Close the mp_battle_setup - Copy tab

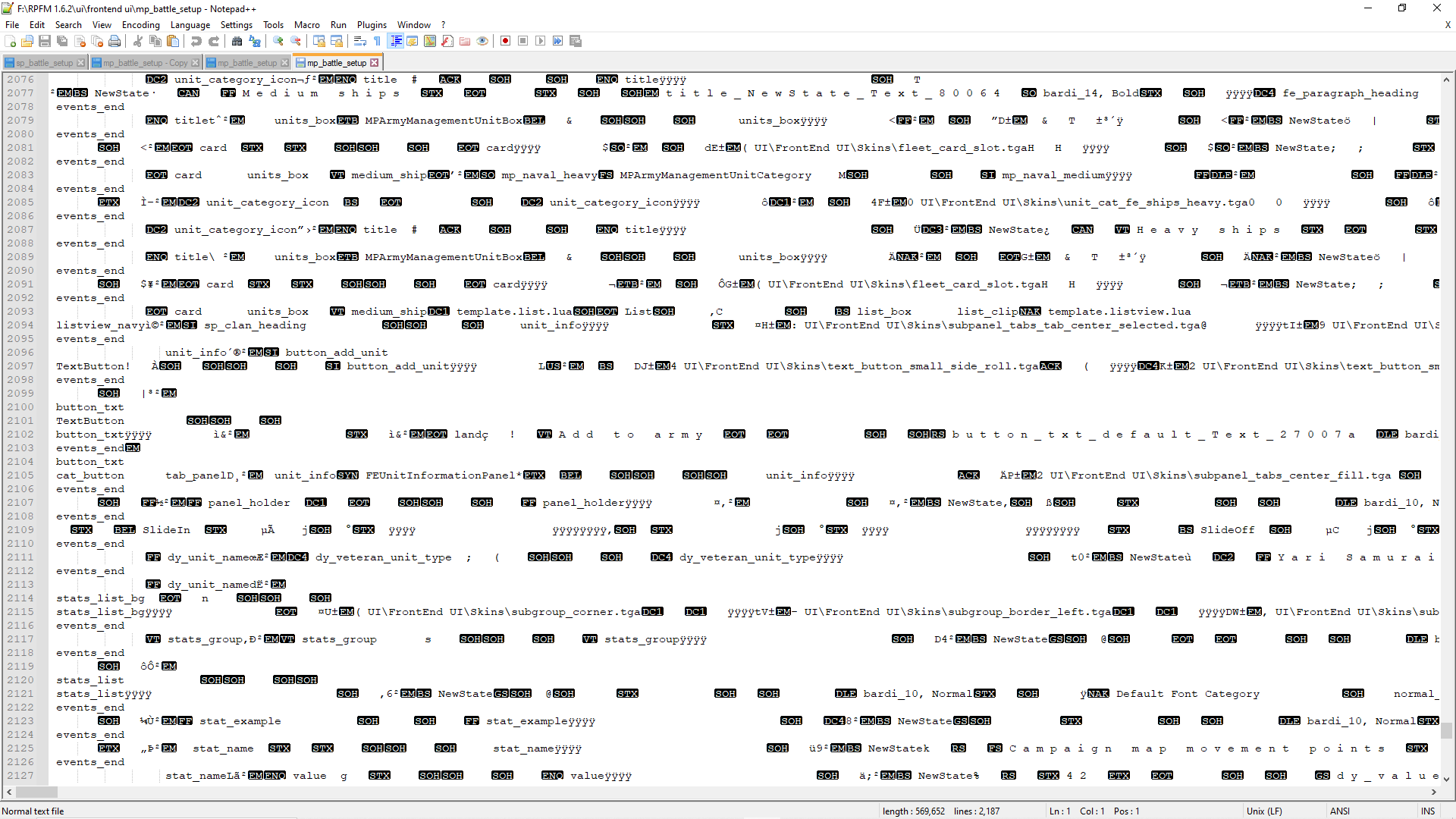tap(196, 63)
